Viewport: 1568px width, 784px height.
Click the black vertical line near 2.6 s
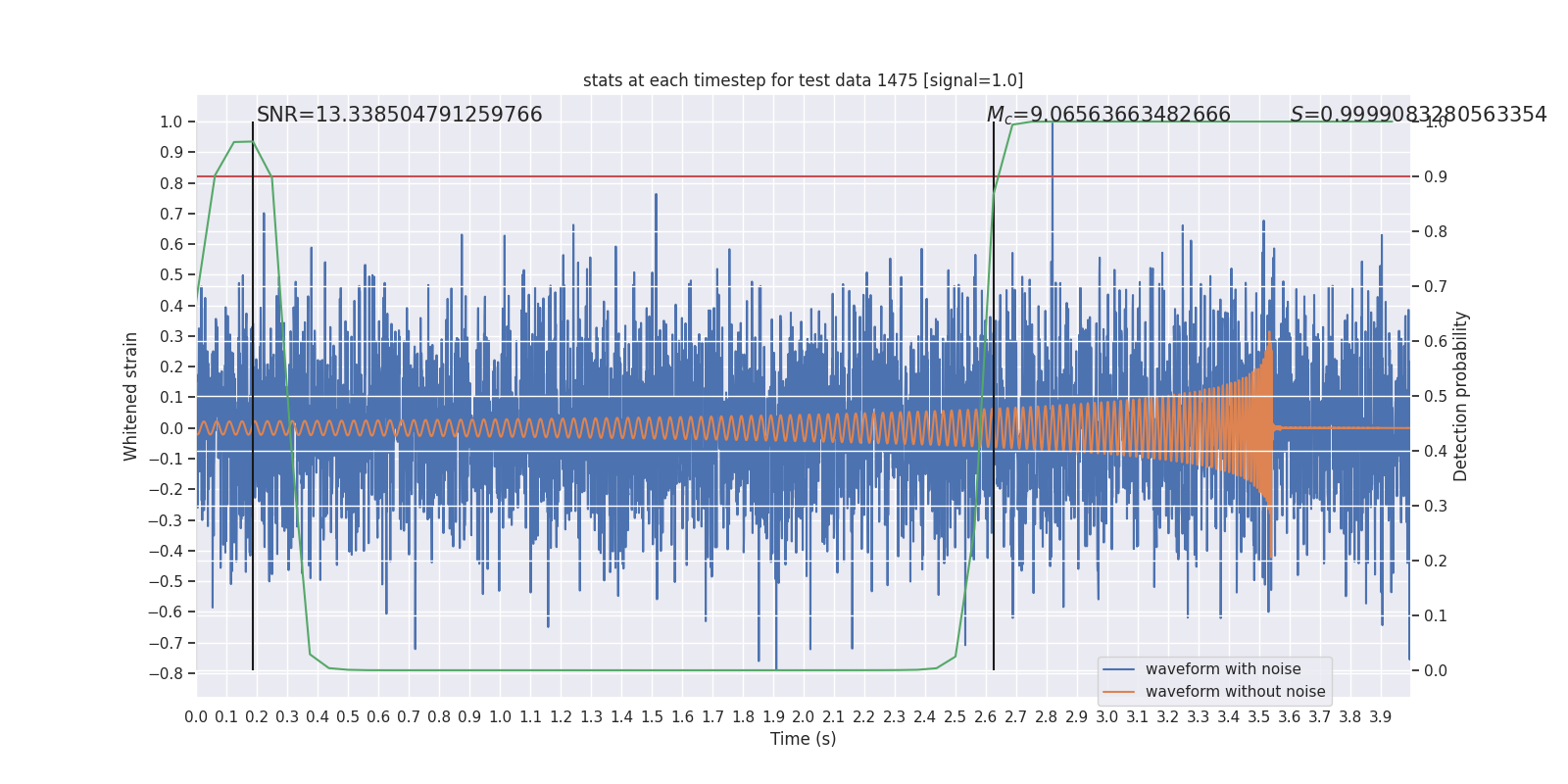[x=994, y=396]
